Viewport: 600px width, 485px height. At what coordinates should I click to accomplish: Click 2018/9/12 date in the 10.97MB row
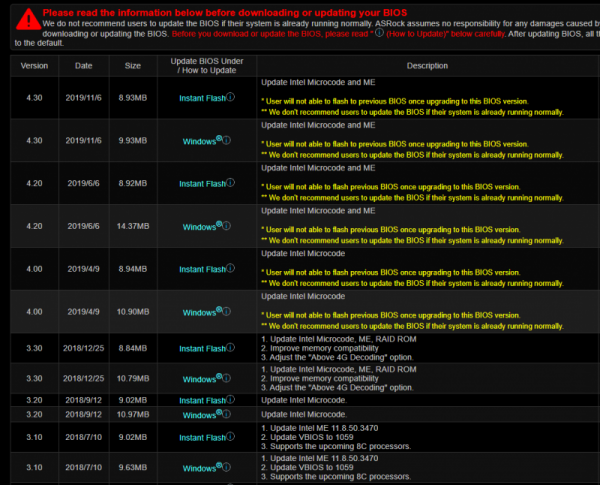pyautogui.click(x=83, y=415)
